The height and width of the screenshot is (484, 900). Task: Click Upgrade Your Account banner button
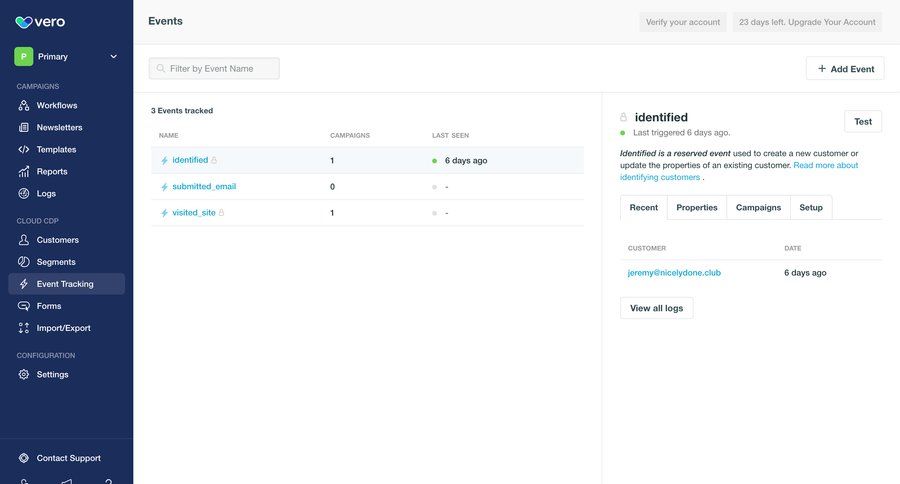(807, 22)
